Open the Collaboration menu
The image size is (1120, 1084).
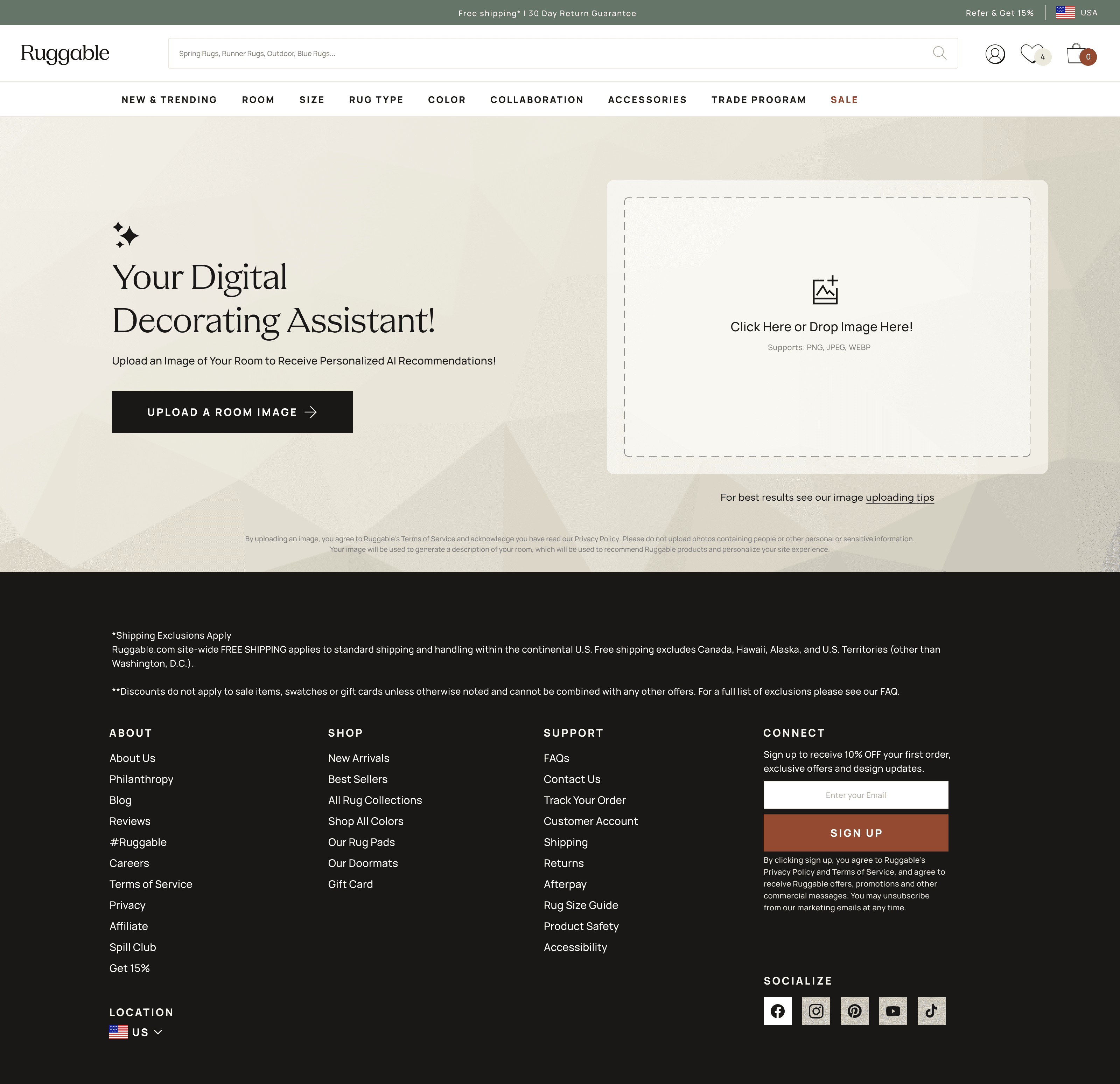tap(537, 99)
